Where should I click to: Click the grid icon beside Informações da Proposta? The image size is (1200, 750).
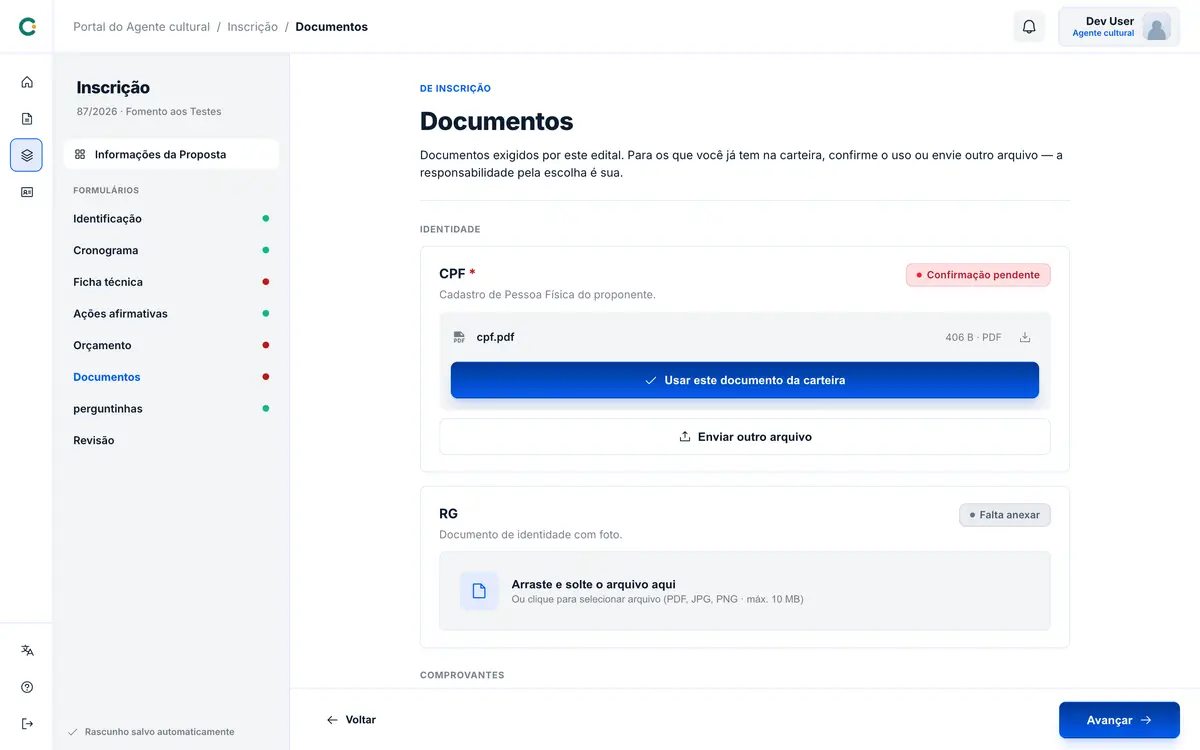point(80,154)
